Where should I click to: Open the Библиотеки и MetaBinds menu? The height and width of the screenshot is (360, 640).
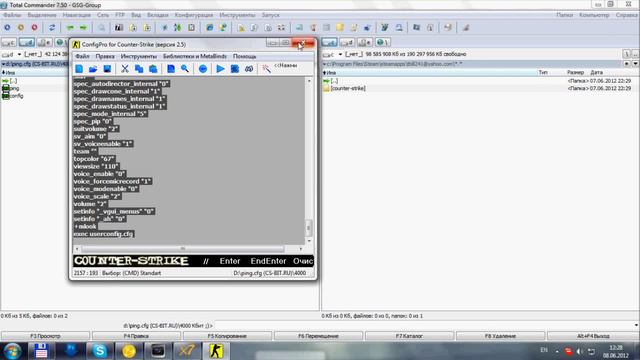[195, 56]
